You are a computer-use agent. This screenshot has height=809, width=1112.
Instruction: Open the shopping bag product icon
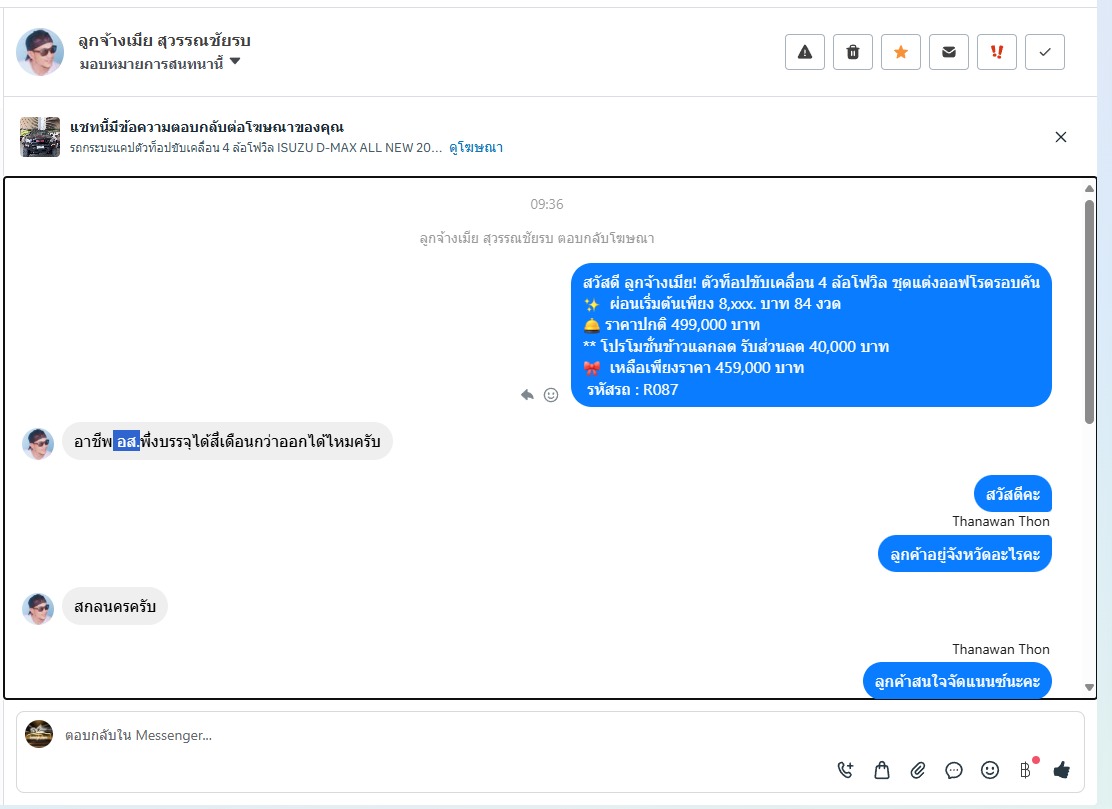pos(882,770)
